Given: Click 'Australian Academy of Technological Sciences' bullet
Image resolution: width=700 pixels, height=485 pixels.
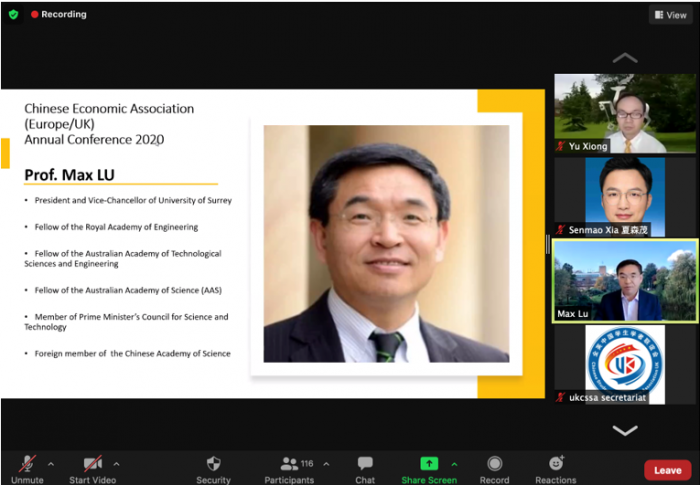Looking at the screenshot, I should click(123, 259).
